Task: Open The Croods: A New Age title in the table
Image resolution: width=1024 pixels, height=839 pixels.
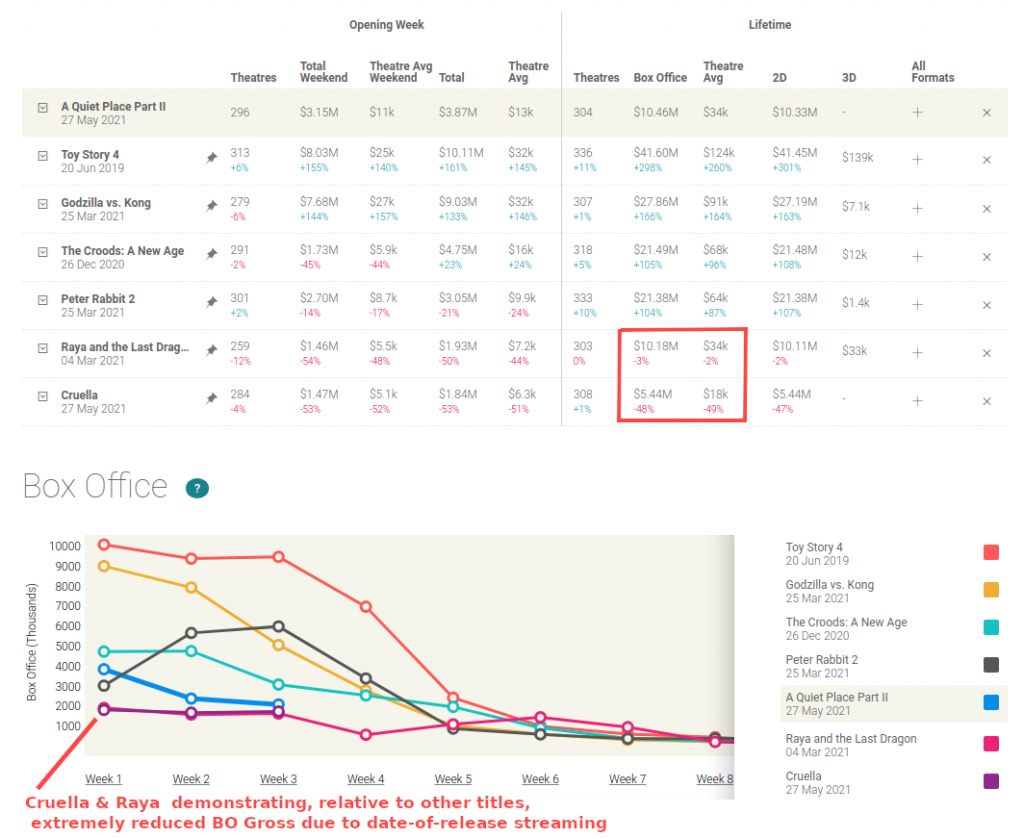Action: tap(123, 251)
